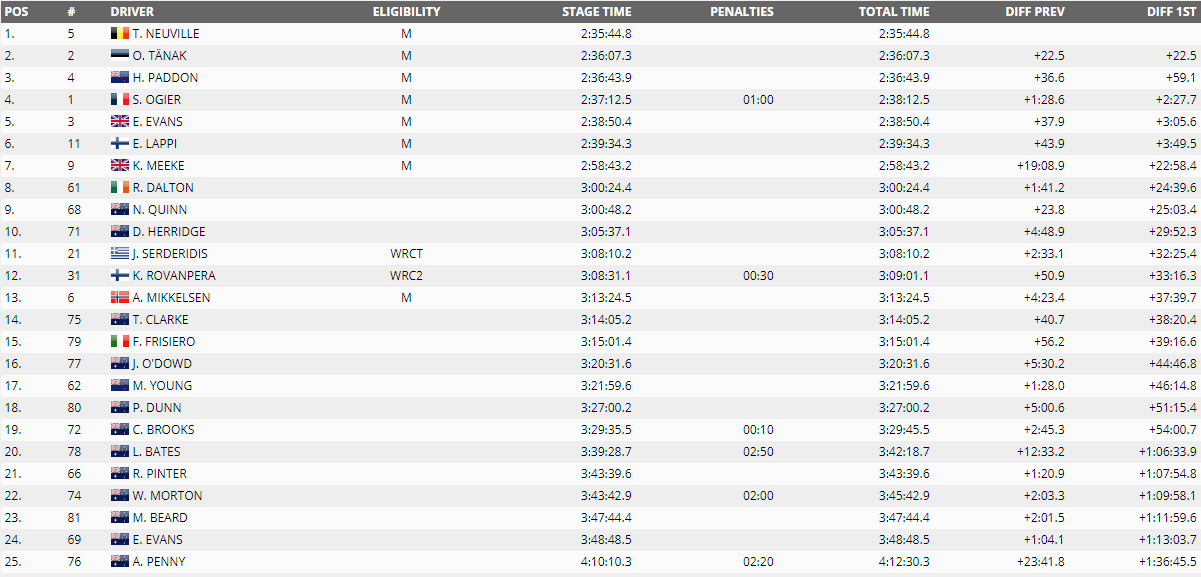The height and width of the screenshot is (577, 1201).
Task: Click the Irish flag beside R. Dalton
Action: tap(119, 187)
